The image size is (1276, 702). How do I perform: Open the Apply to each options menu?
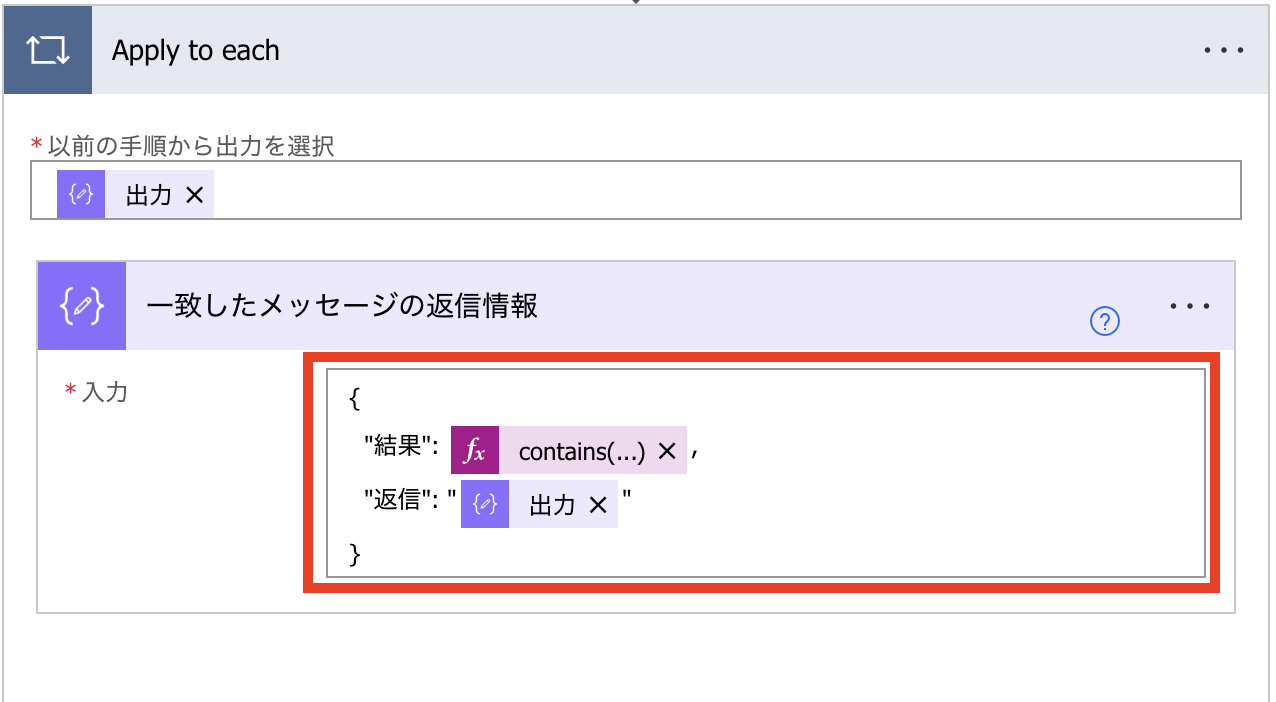pos(1225,49)
